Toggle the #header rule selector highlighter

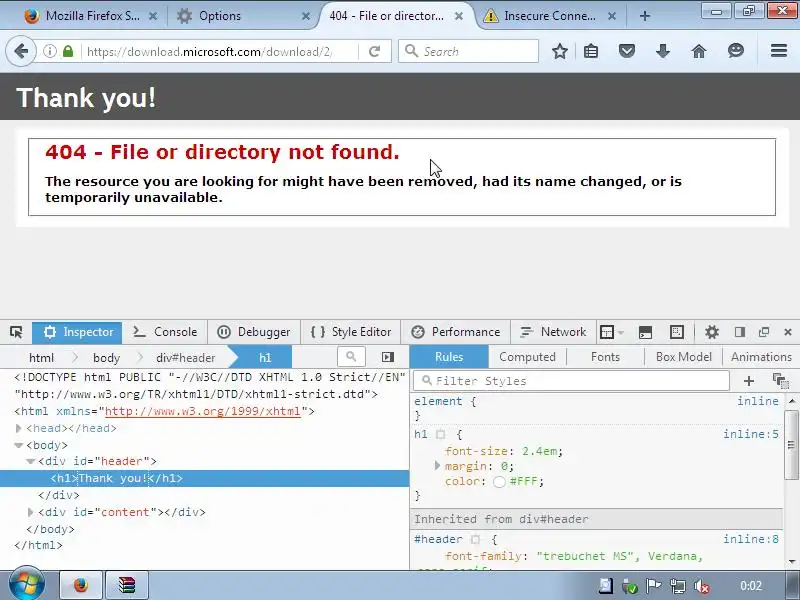[x=476, y=539]
